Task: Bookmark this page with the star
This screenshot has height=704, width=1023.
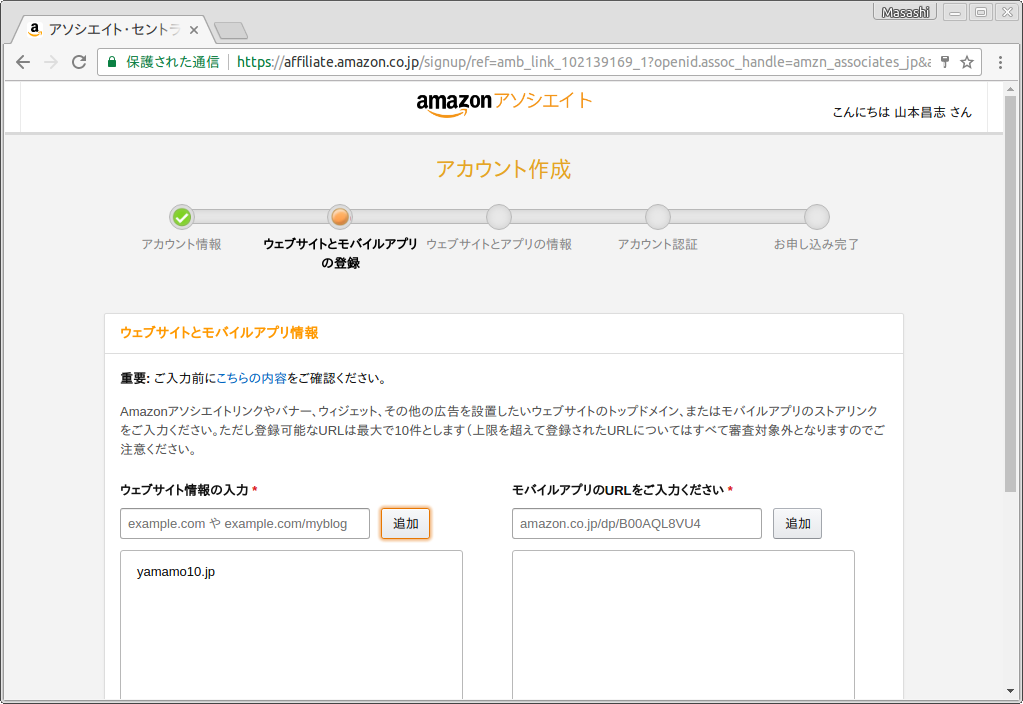Action: pos(967,62)
